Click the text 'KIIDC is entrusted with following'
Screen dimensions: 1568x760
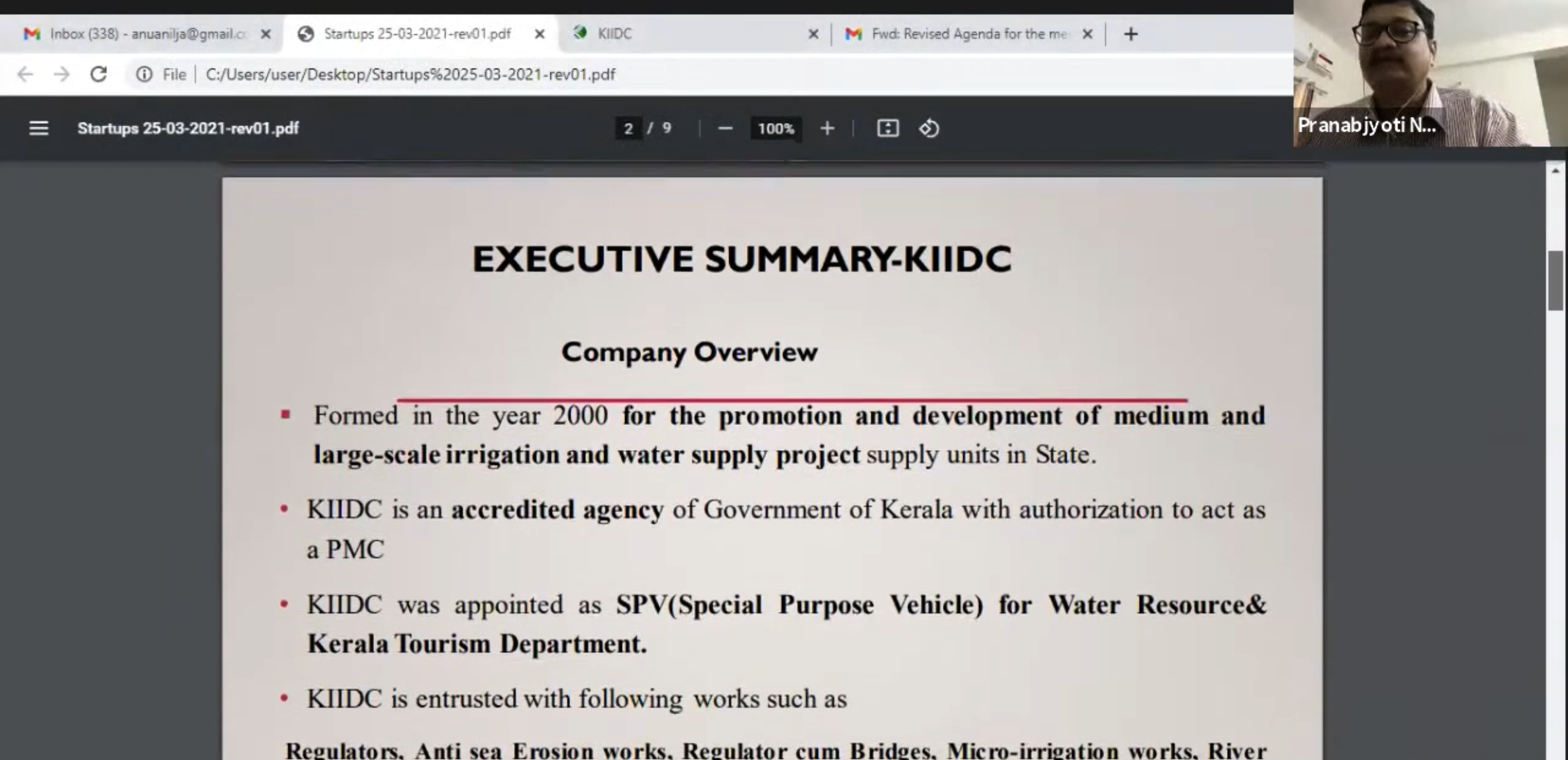click(495, 698)
